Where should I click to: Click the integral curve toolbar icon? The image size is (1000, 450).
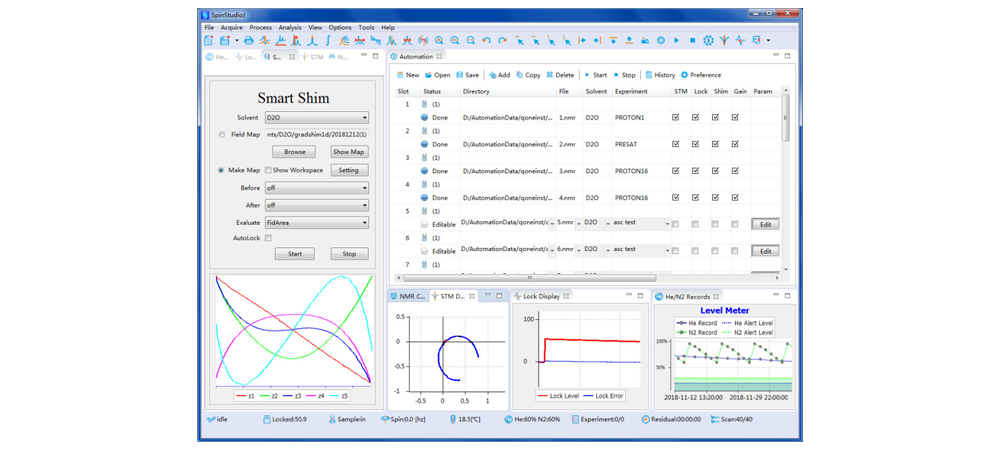328,40
